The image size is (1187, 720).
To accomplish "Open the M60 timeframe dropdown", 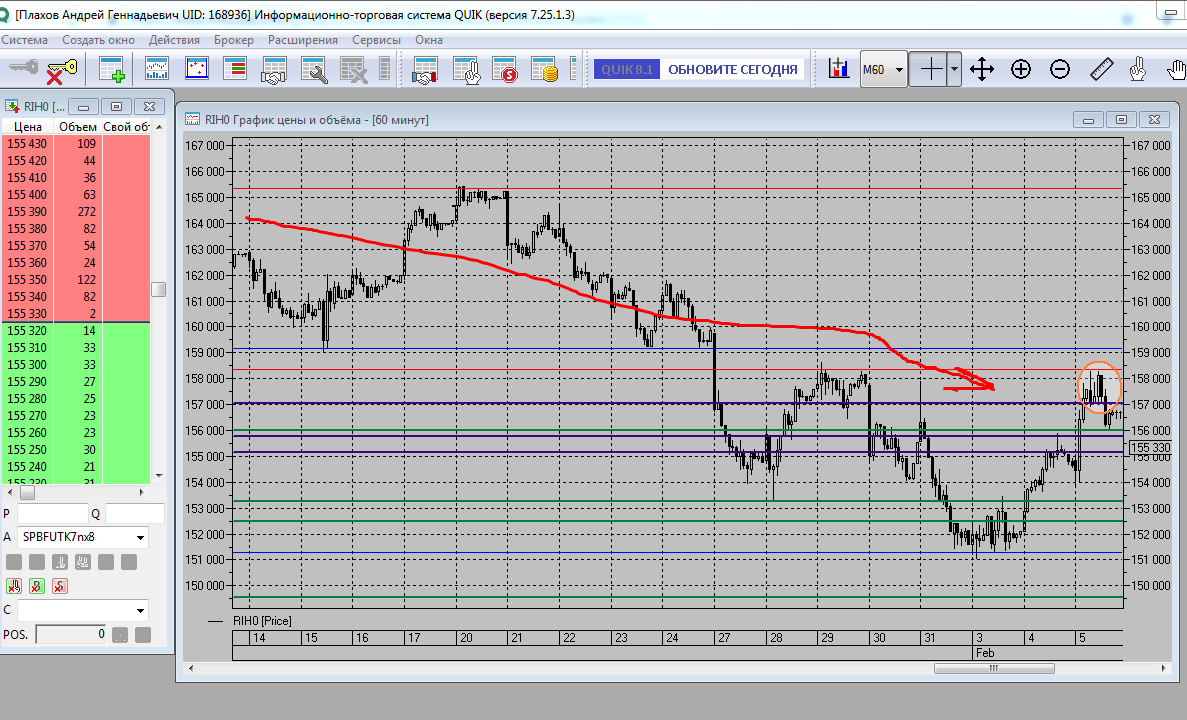I will point(884,70).
